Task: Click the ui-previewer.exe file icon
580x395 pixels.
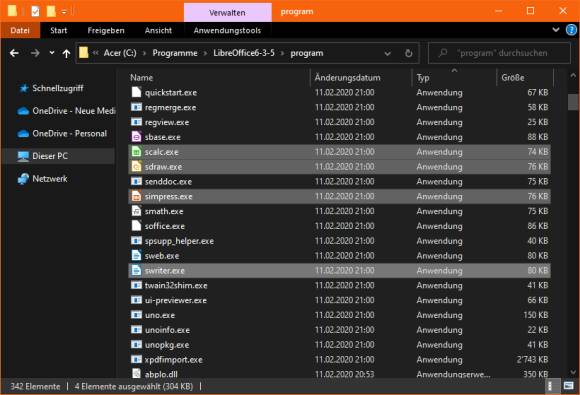Action: [136, 300]
